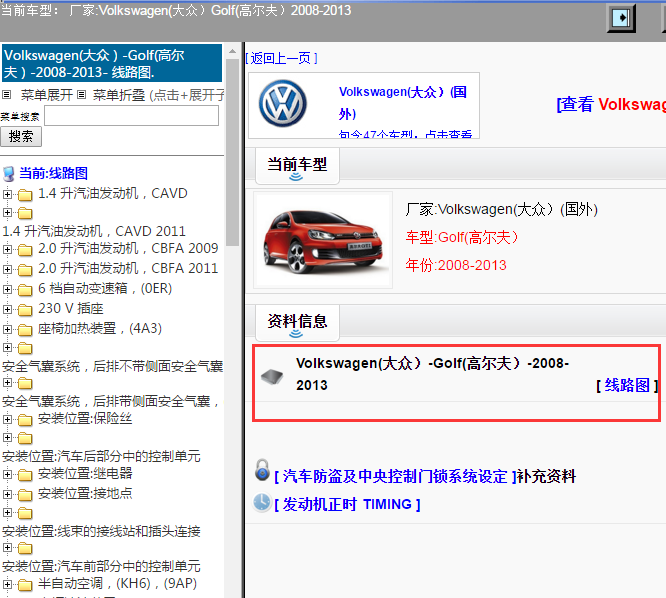The image size is (666, 598).
Task: Click folder icon above 安全气囊系统,后排带侧面安全气囊
Action: coord(25,384)
